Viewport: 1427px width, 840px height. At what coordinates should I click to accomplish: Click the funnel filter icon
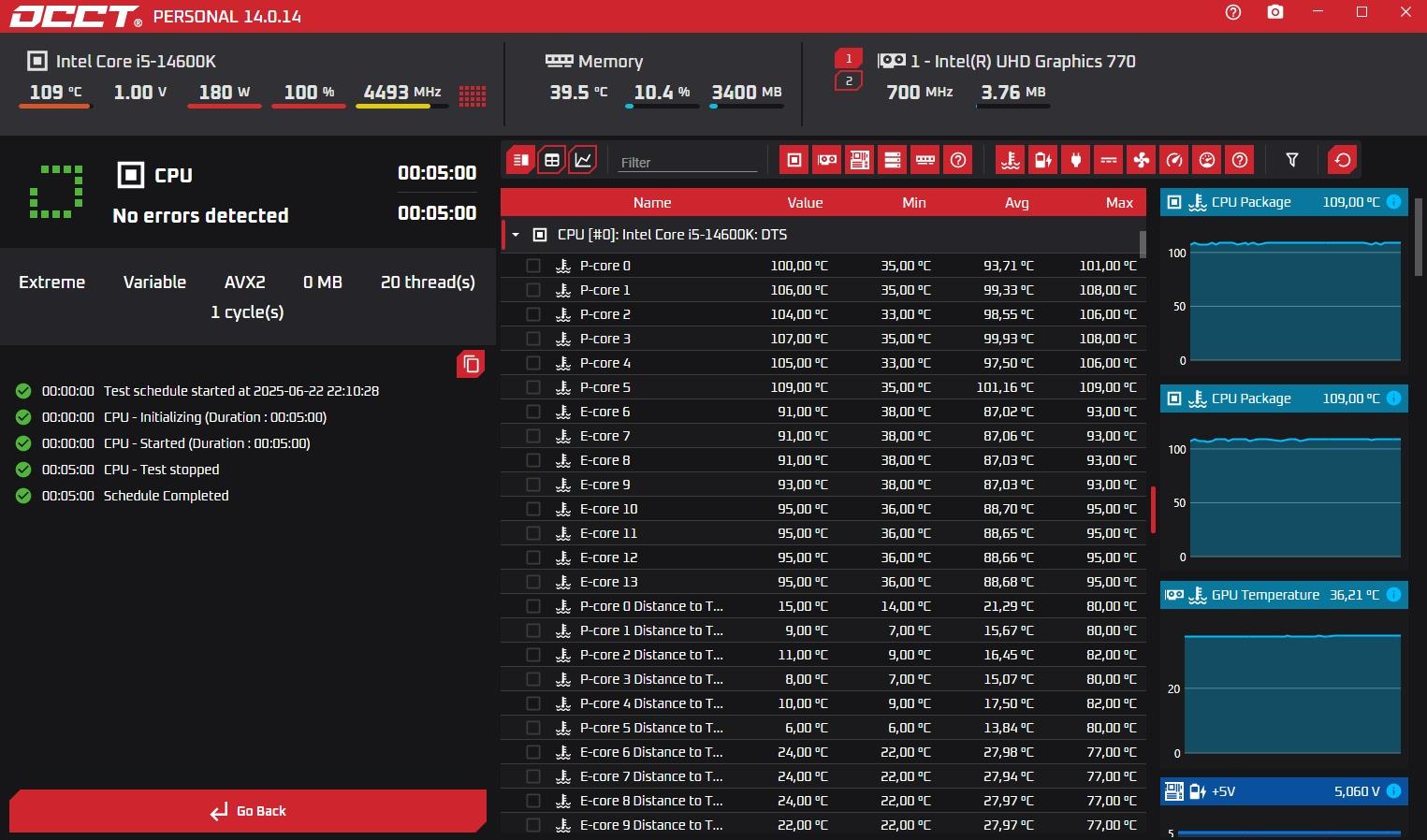point(1291,160)
